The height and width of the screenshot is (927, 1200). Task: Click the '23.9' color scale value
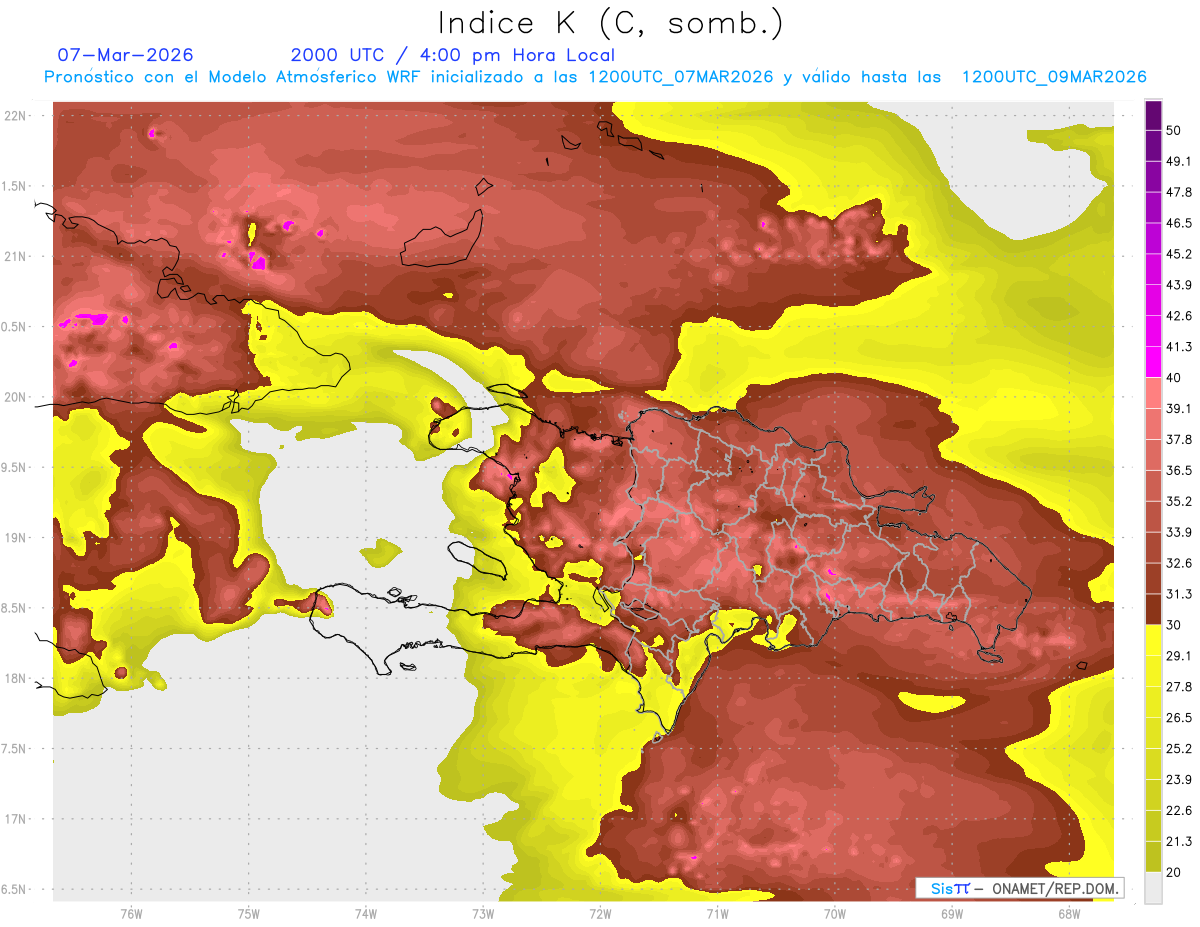click(x=1178, y=780)
